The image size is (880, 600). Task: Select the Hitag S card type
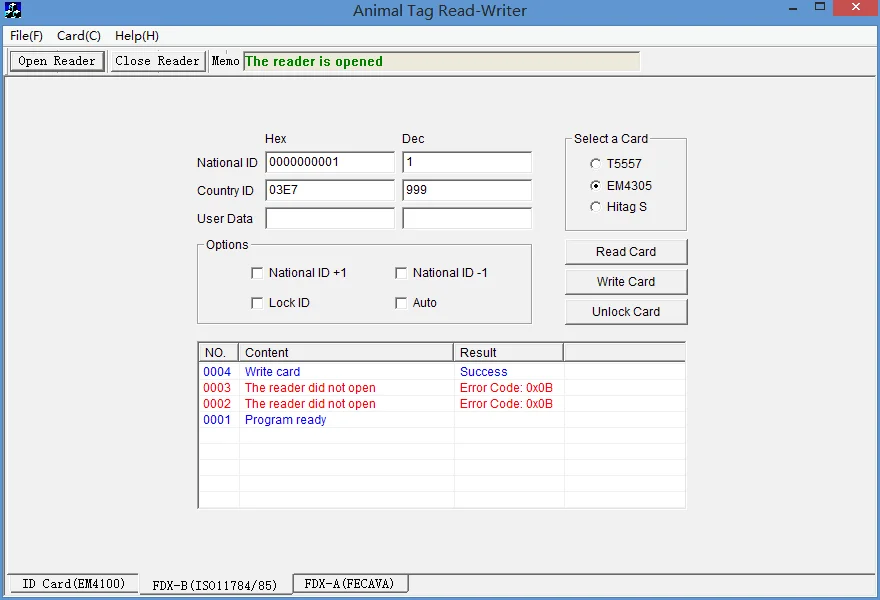(x=596, y=207)
